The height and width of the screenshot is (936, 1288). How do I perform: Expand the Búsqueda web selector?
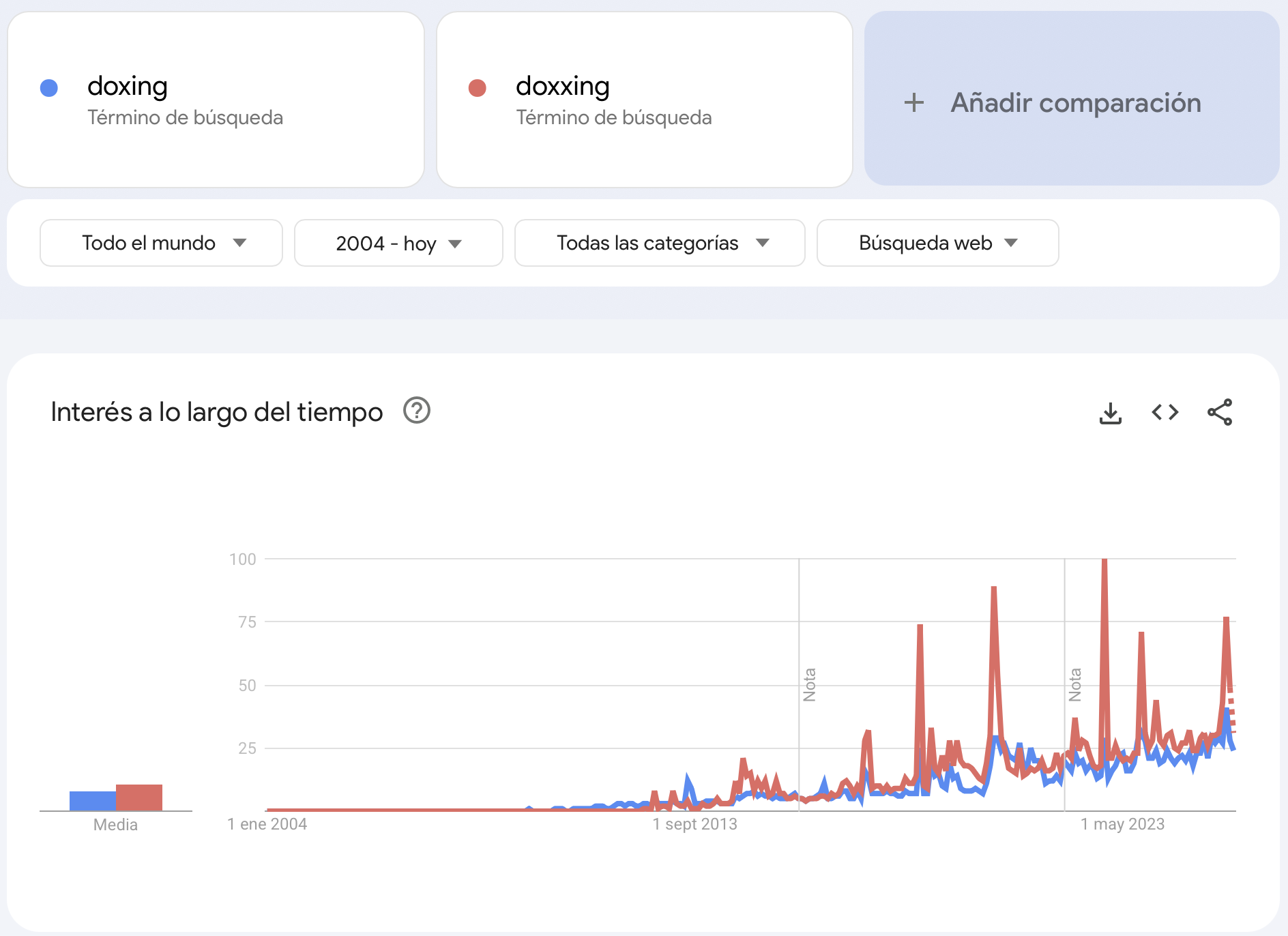937,243
